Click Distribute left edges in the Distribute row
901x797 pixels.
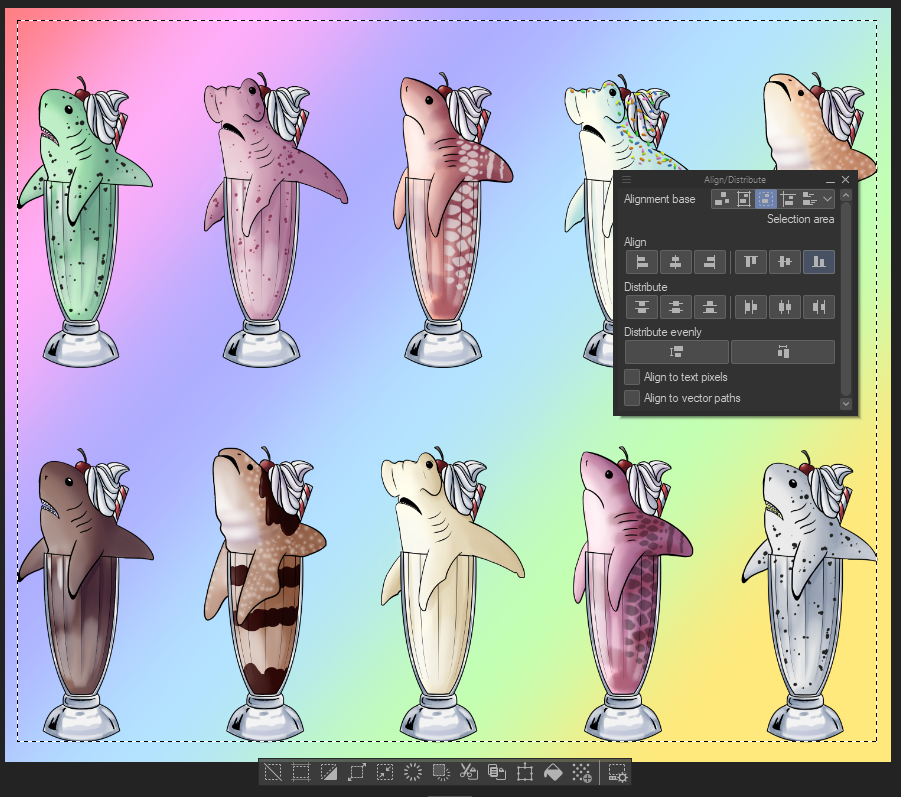point(750,307)
